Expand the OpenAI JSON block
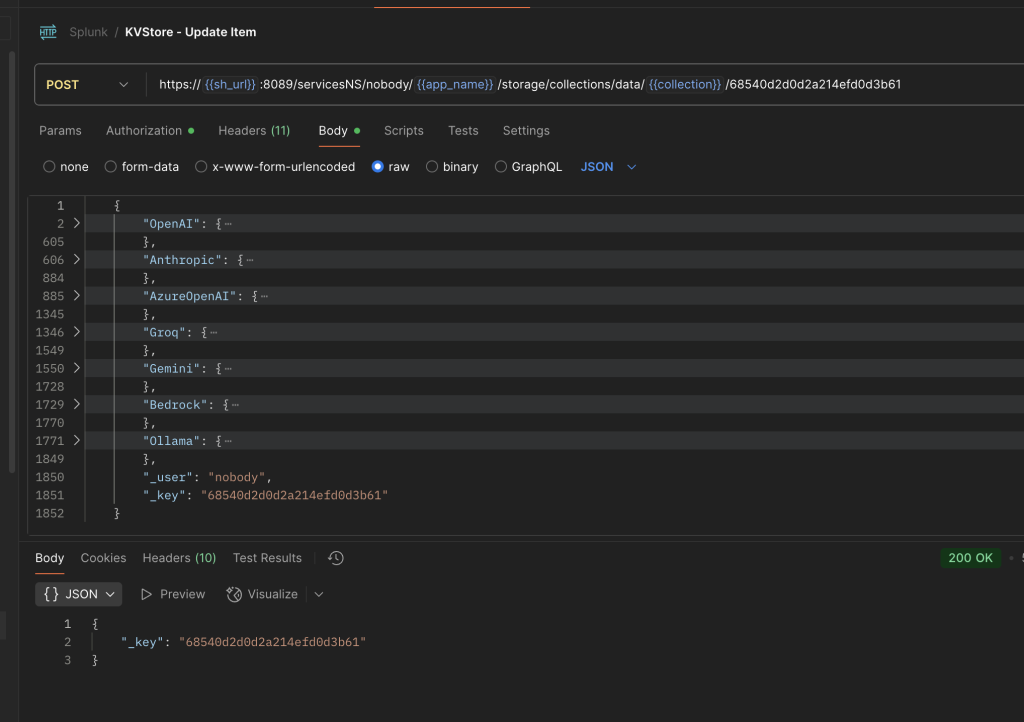The image size is (1024, 722). coord(76,224)
